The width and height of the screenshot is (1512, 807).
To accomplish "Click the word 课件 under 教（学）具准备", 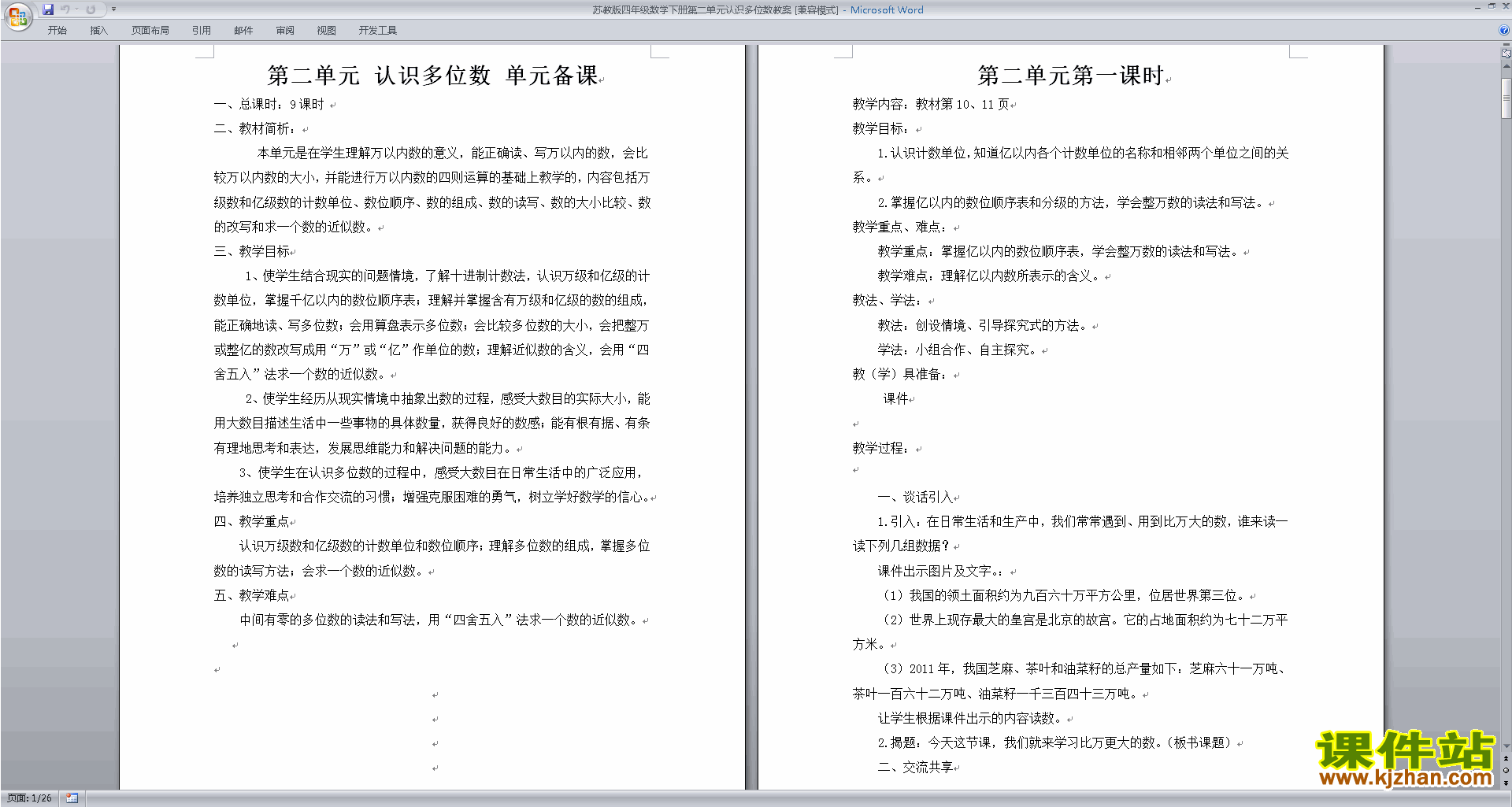I will [x=895, y=398].
